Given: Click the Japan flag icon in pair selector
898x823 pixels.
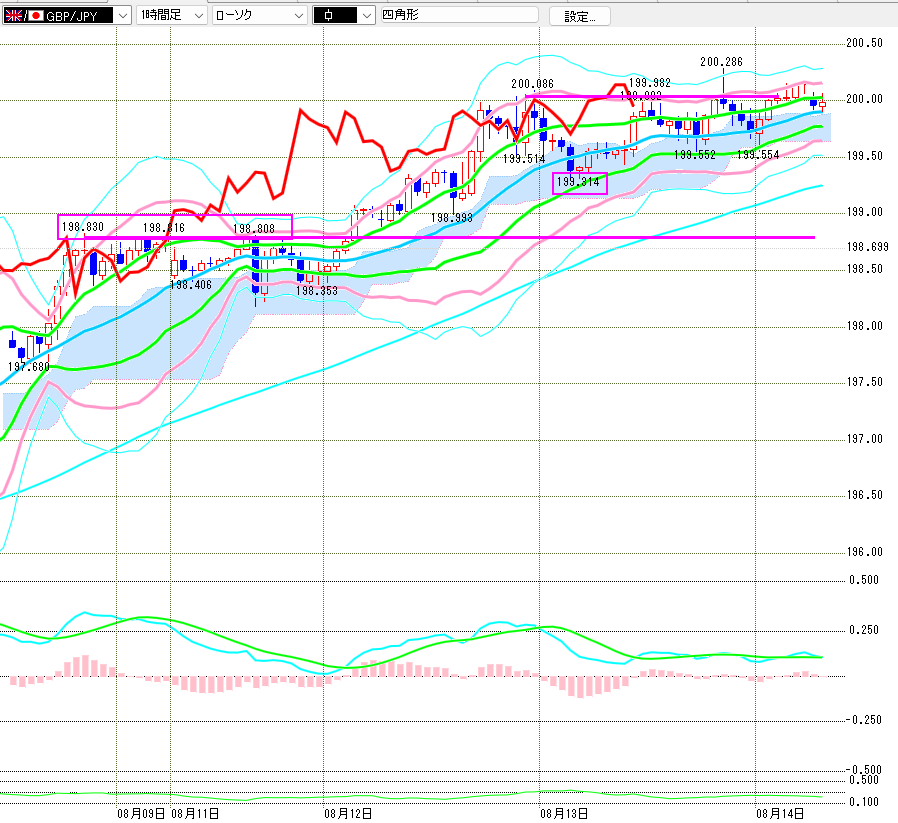Looking at the screenshot, I should click(x=36, y=15).
